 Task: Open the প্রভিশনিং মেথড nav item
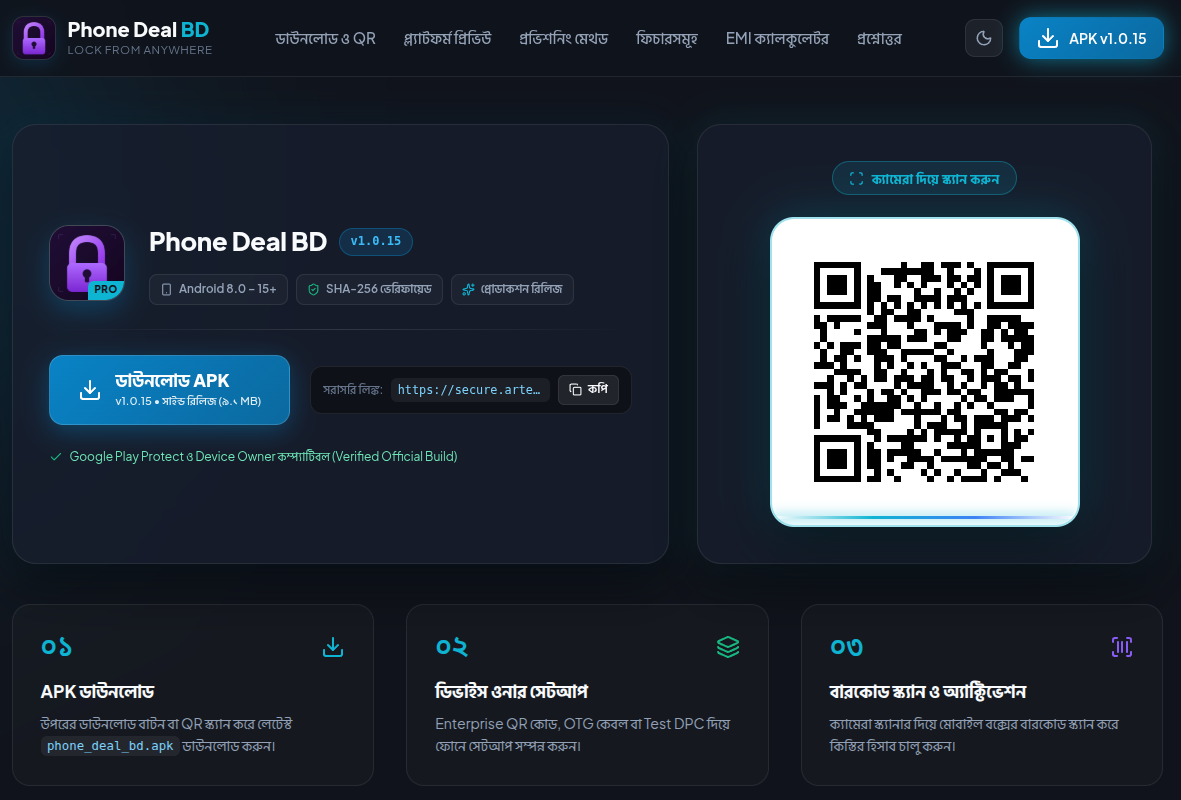[x=563, y=38]
